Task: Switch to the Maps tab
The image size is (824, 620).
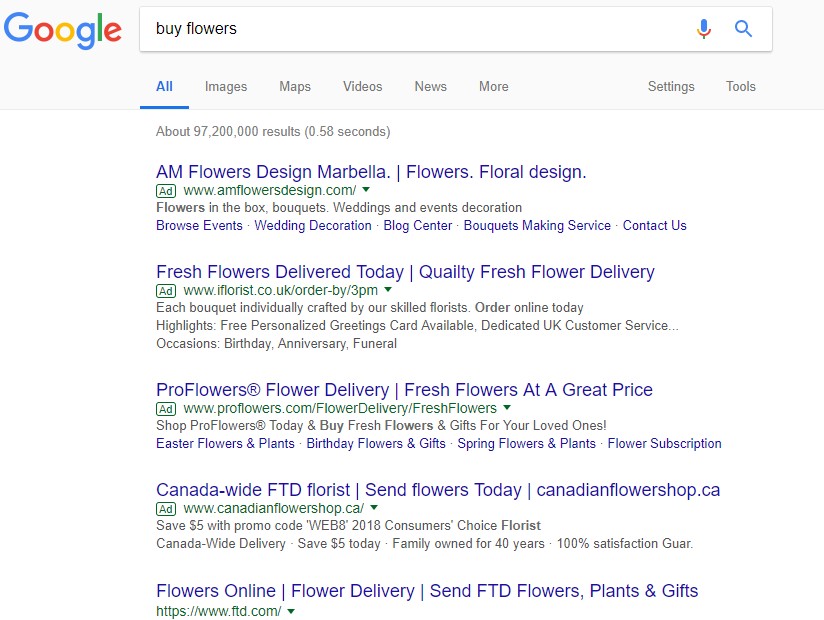Action: point(295,87)
